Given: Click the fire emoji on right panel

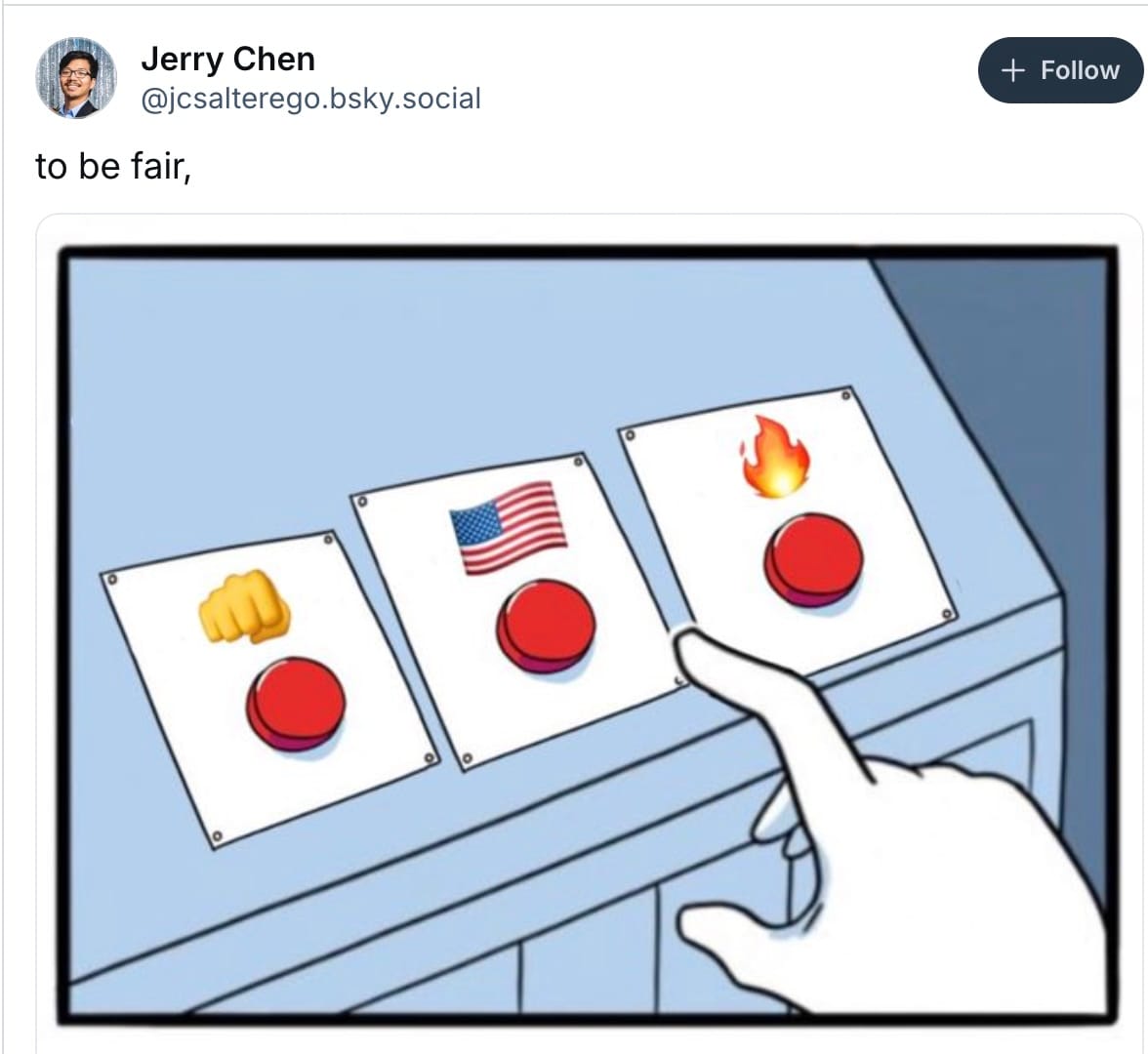Looking at the screenshot, I should [775, 458].
